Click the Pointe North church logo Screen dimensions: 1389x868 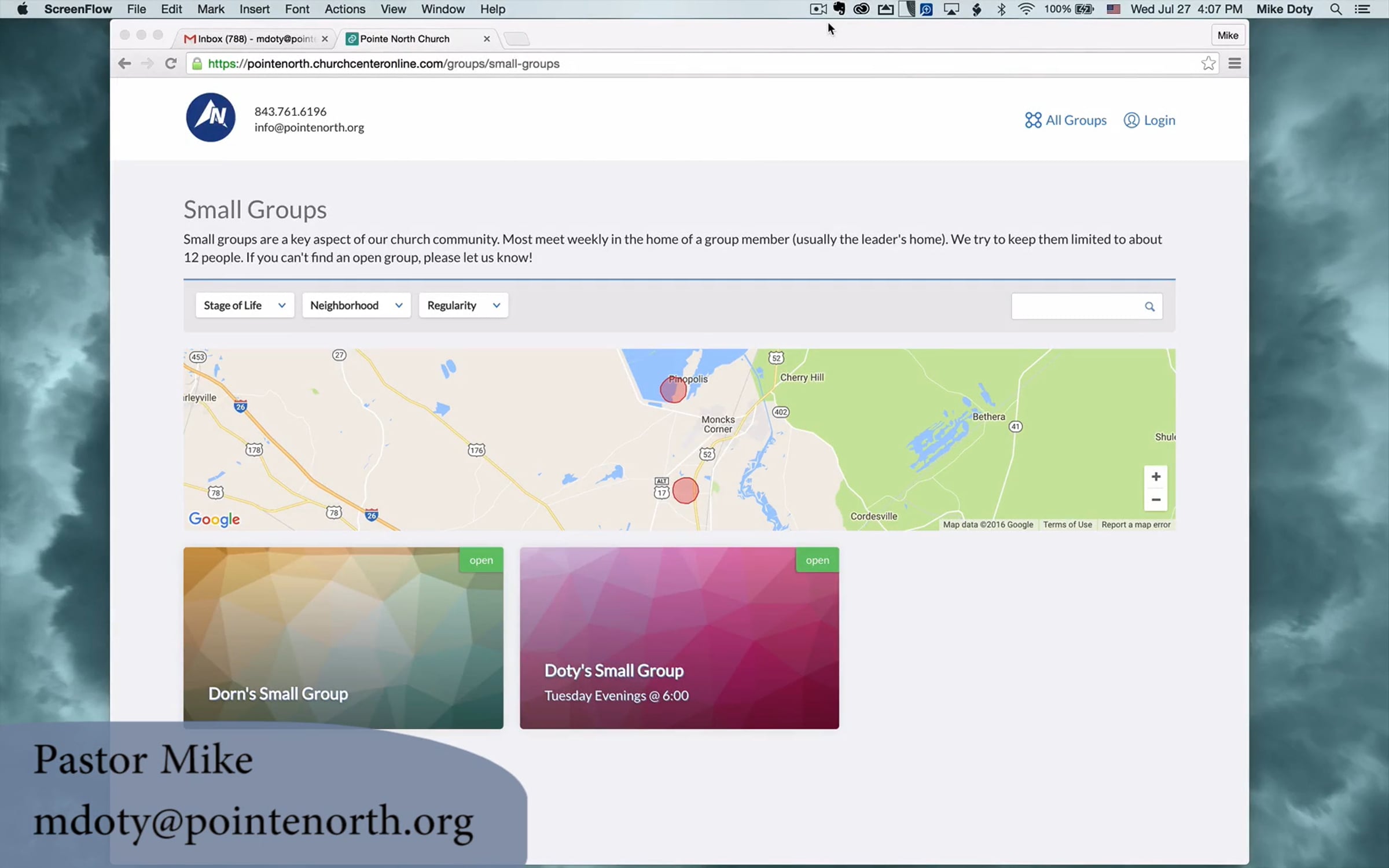coord(211,117)
